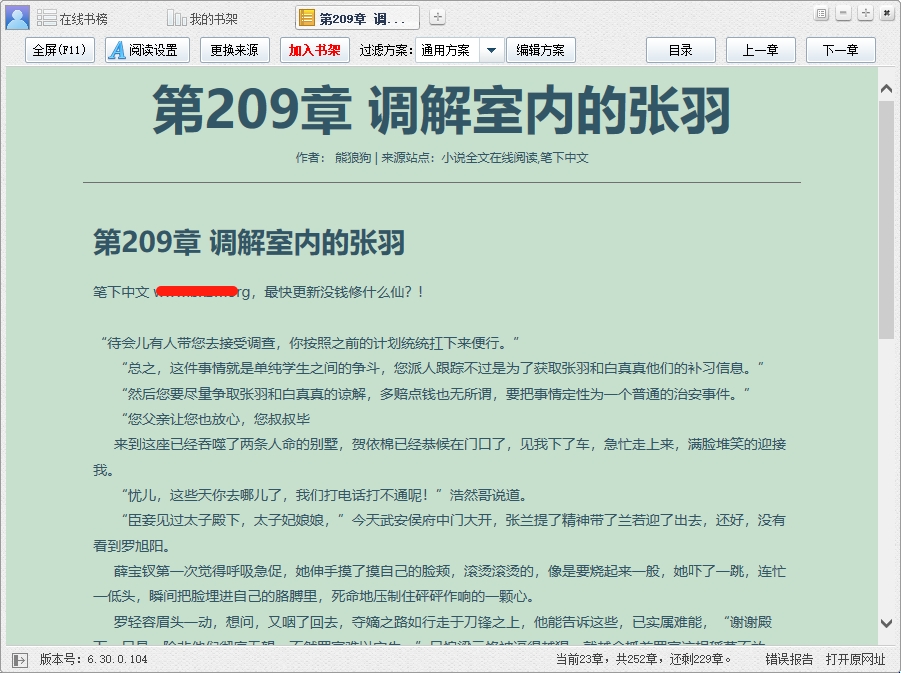Go to next chapter with 下一章
Image resolution: width=901 pixels, height=673 pixels.
(x=840, y=50)
